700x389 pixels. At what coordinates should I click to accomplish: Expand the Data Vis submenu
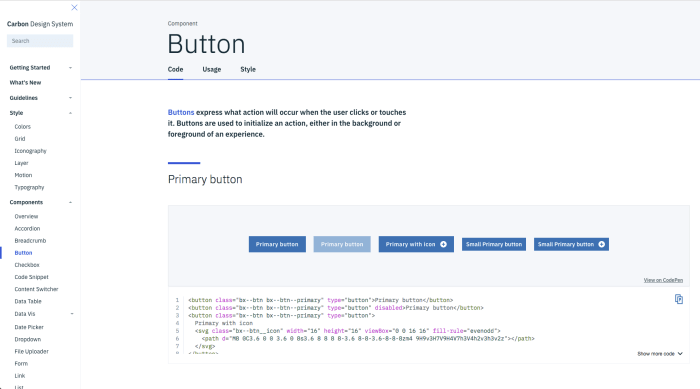(44, 314)
